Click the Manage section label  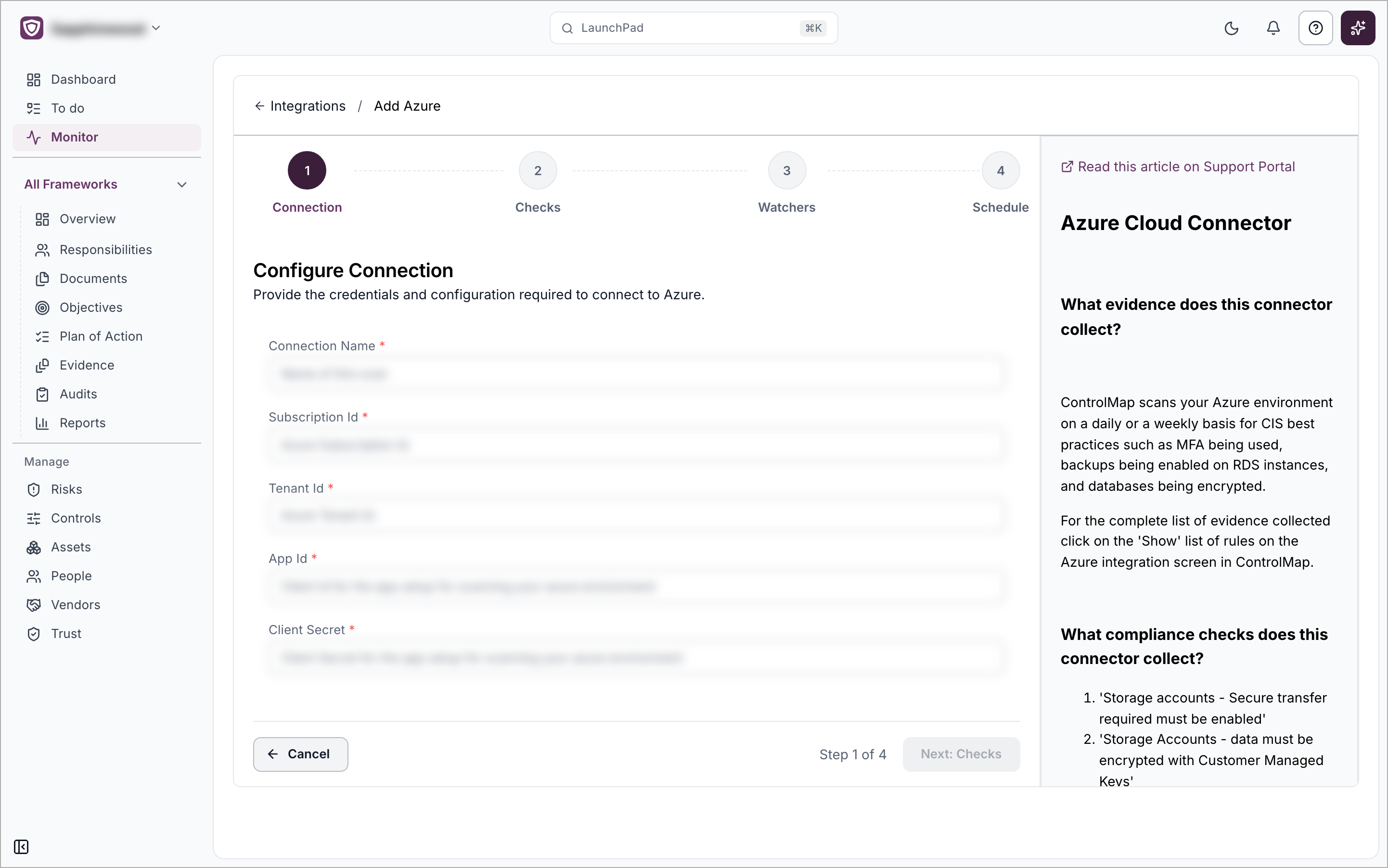click(x=47, y=461)
